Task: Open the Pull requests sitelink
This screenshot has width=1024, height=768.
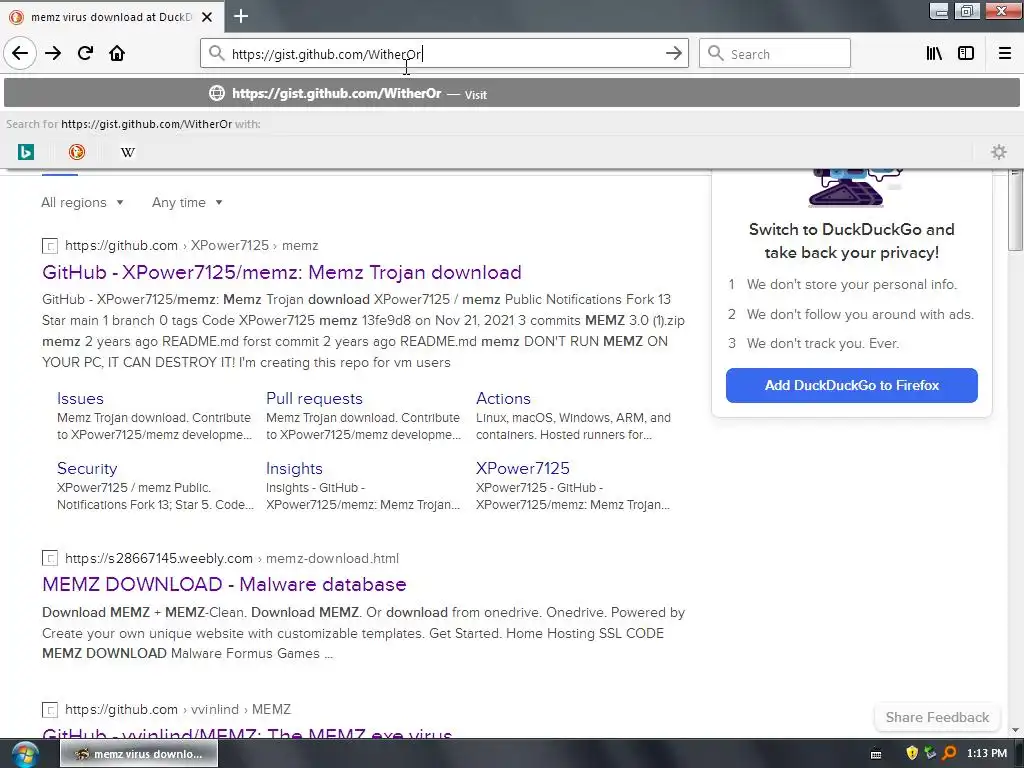Action: [x=314, y=398]
